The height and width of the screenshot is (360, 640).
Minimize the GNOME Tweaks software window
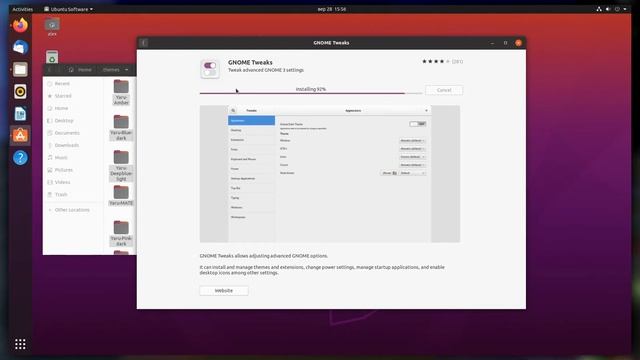coord(492,43)
